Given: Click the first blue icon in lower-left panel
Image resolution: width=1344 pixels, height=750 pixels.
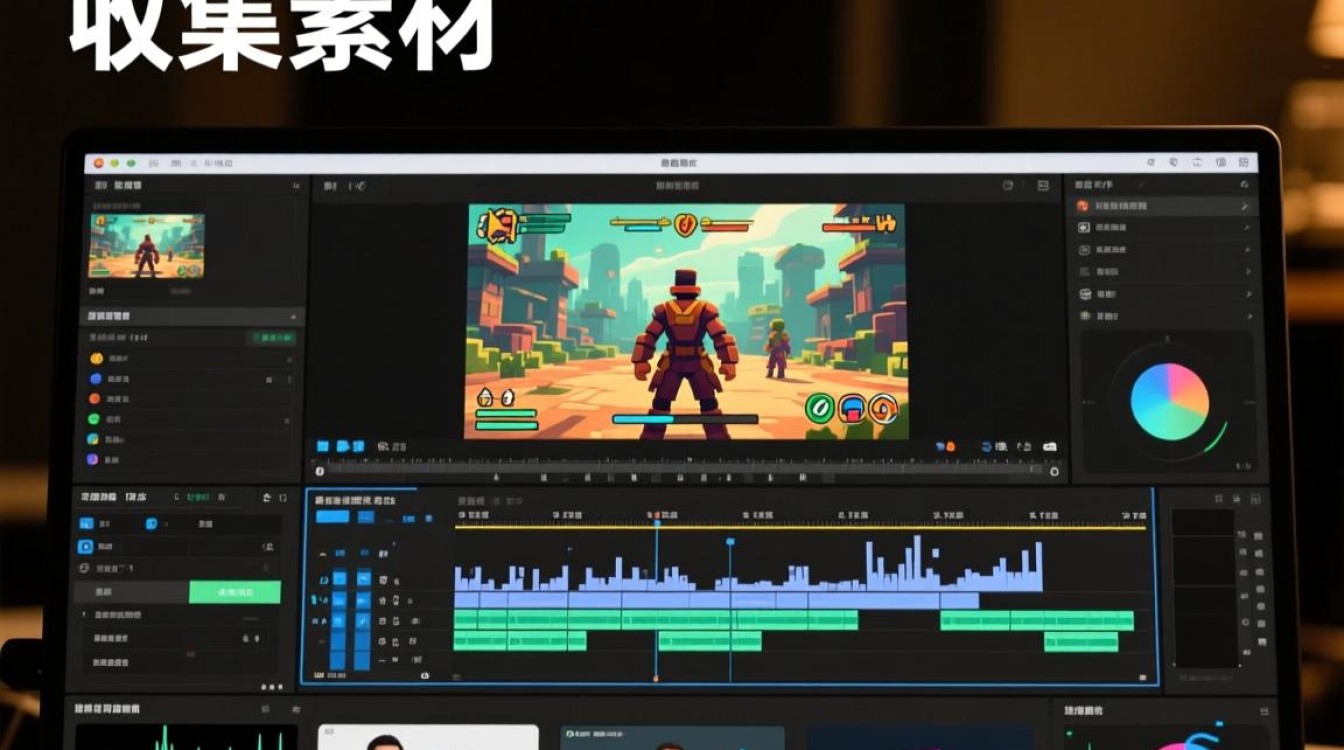Looking at the screenshot, I should click(87, 523).
